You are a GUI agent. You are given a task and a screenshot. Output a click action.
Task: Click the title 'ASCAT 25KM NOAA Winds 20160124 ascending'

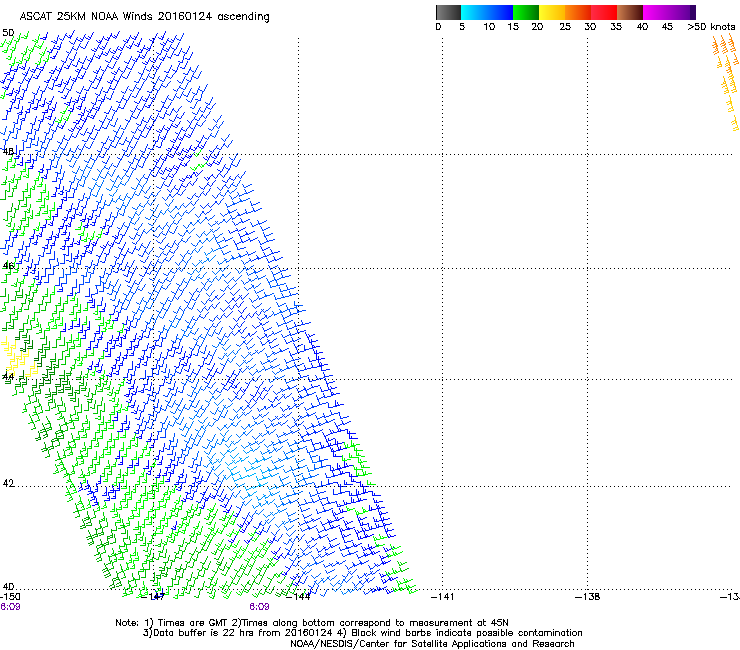click(144, 17)
